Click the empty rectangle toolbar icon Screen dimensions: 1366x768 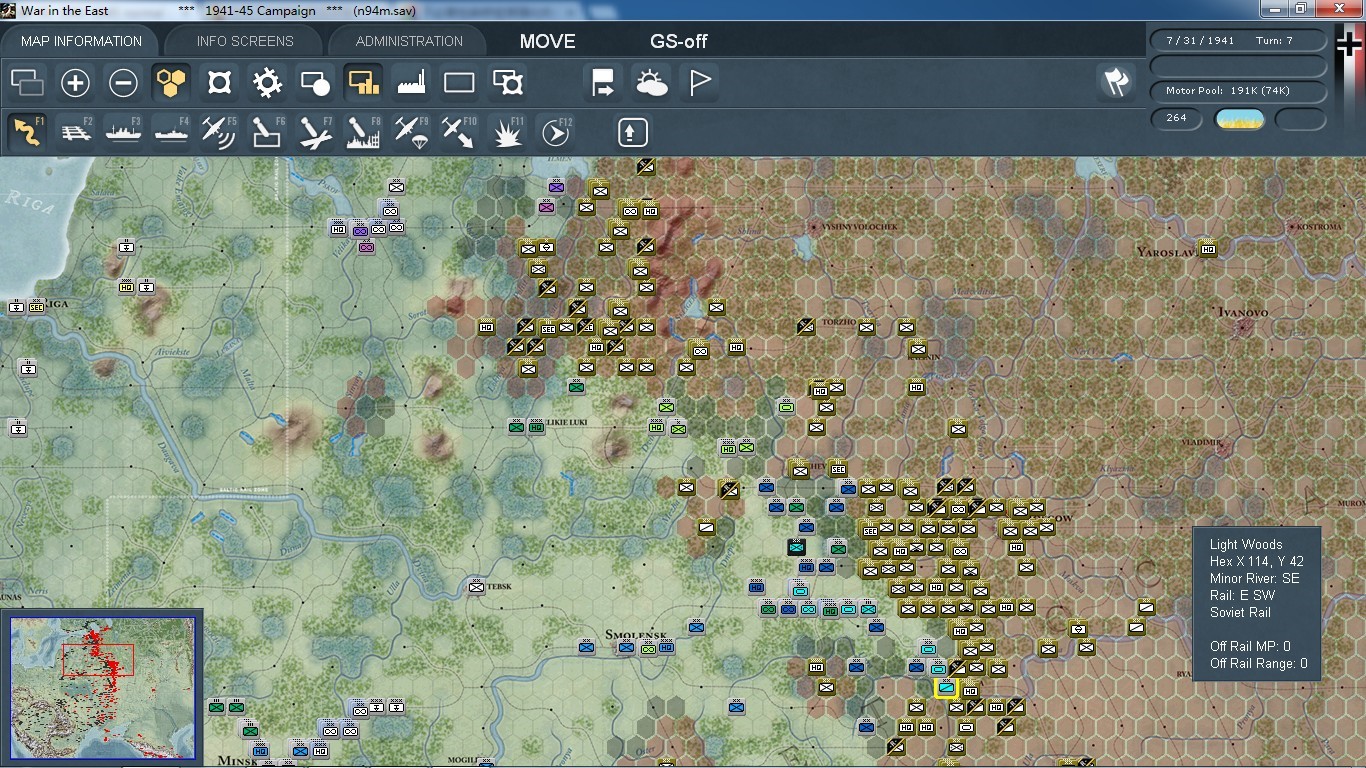[459, 82]
